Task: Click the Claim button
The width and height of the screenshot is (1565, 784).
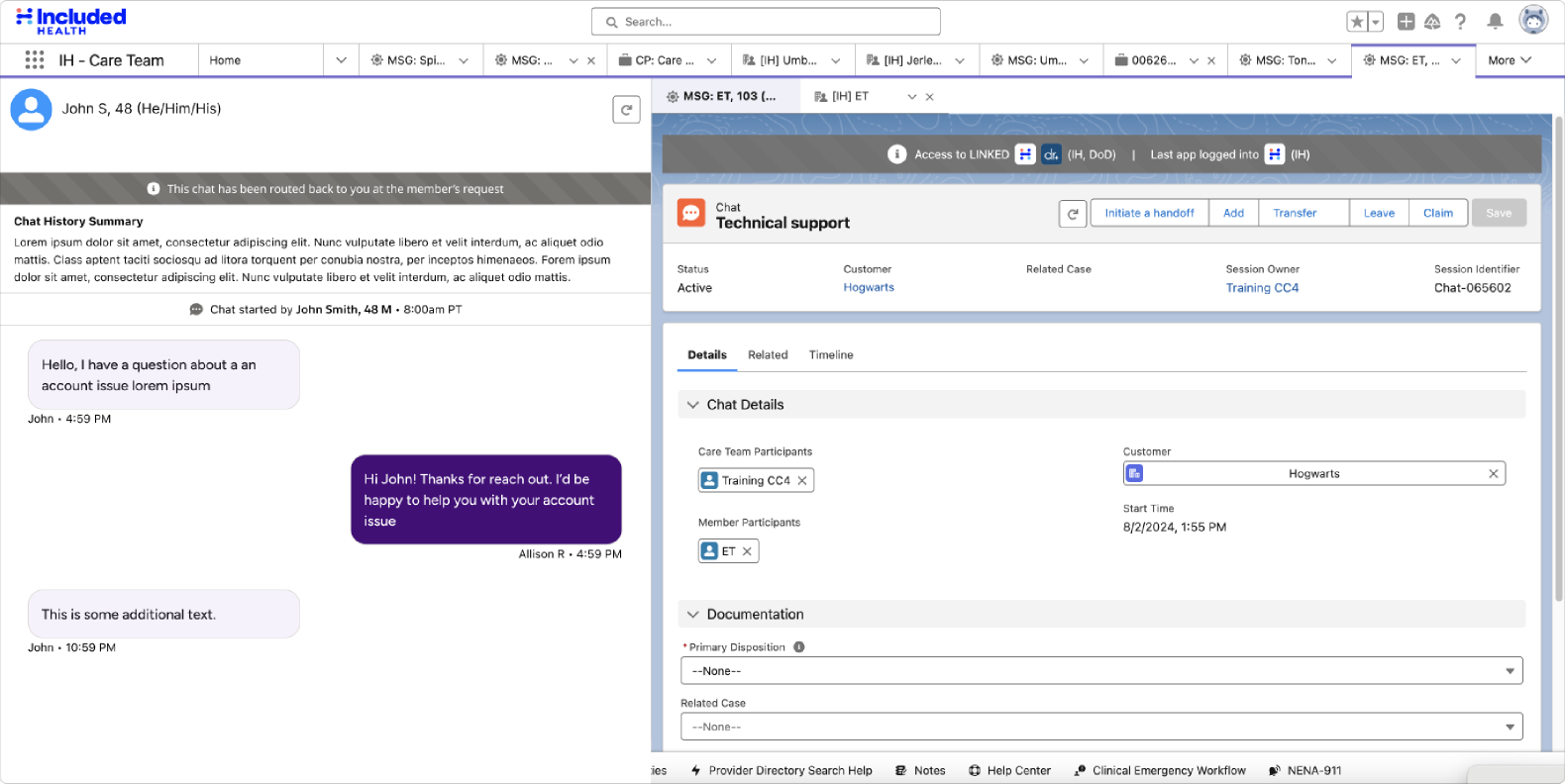Action: tap(1438, 213)
